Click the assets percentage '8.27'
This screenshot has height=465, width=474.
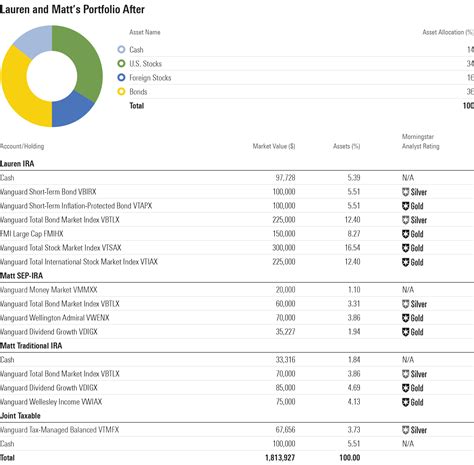(x=354, y=234)
